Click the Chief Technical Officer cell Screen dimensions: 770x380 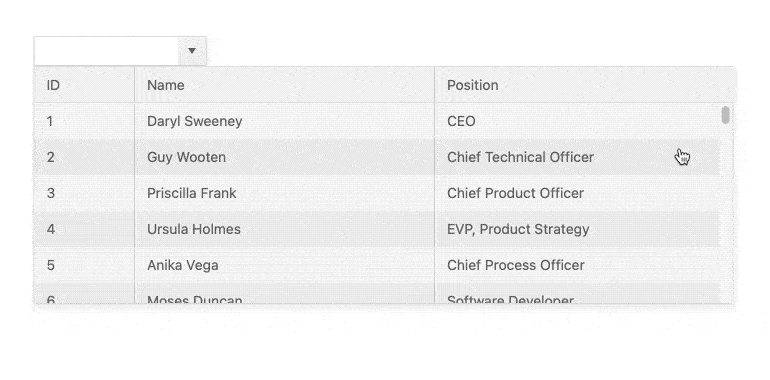[578, 157]
